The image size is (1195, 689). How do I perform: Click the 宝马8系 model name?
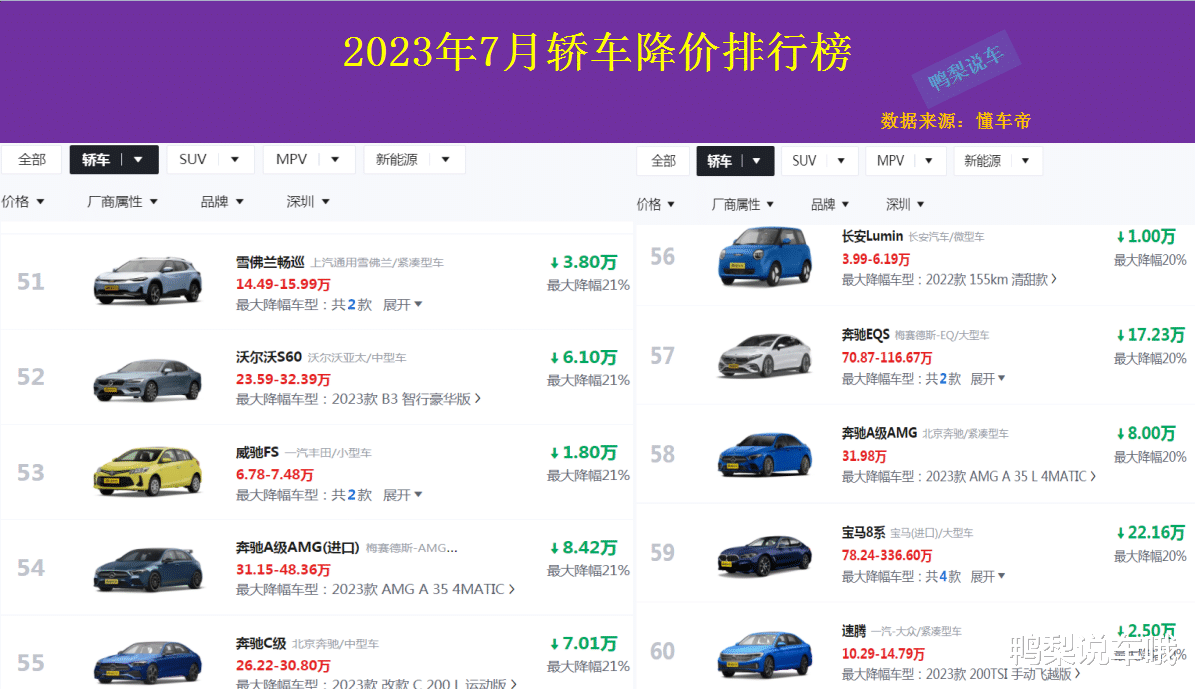(x=863, y=533)
